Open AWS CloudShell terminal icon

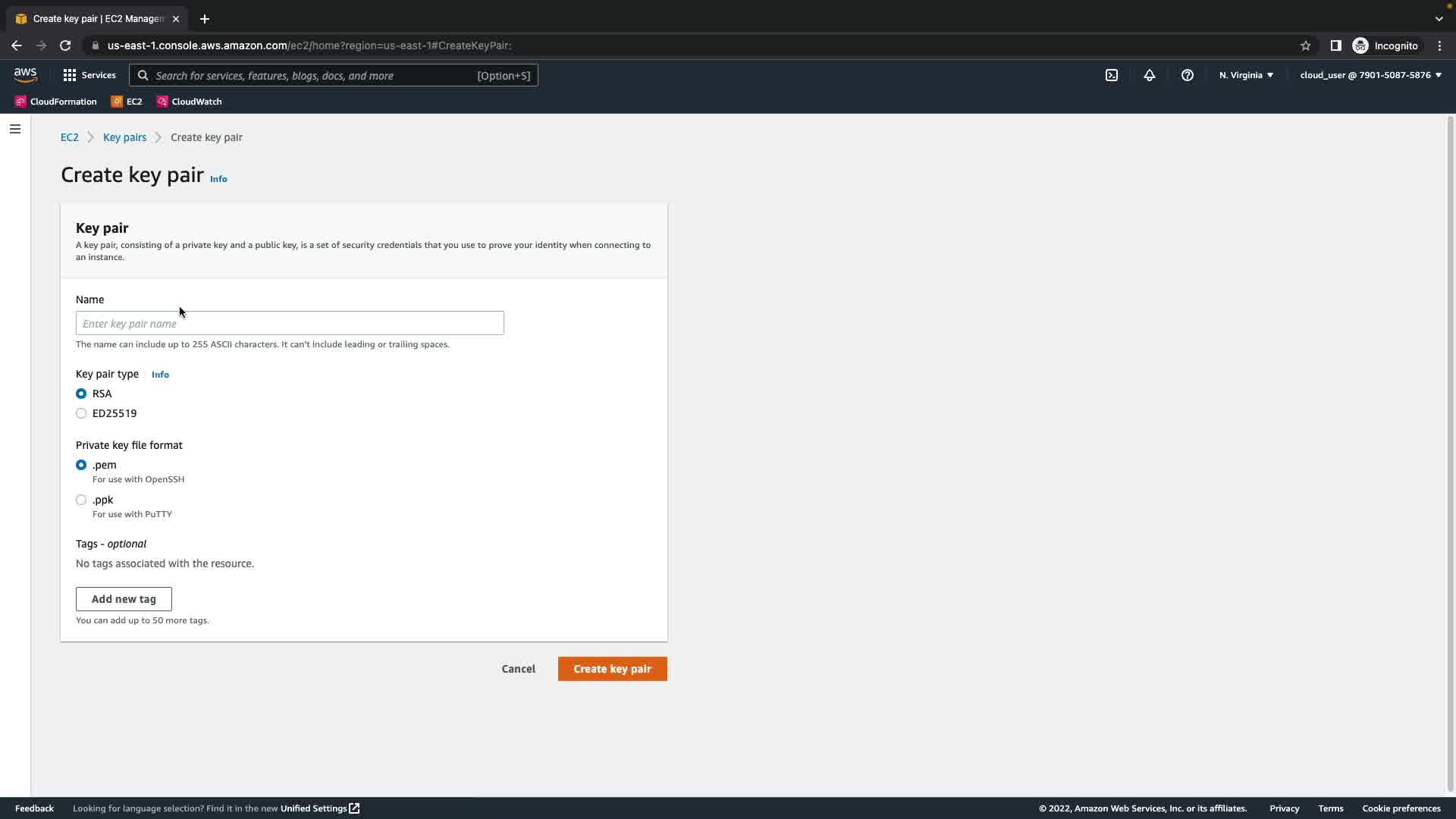1112,75
